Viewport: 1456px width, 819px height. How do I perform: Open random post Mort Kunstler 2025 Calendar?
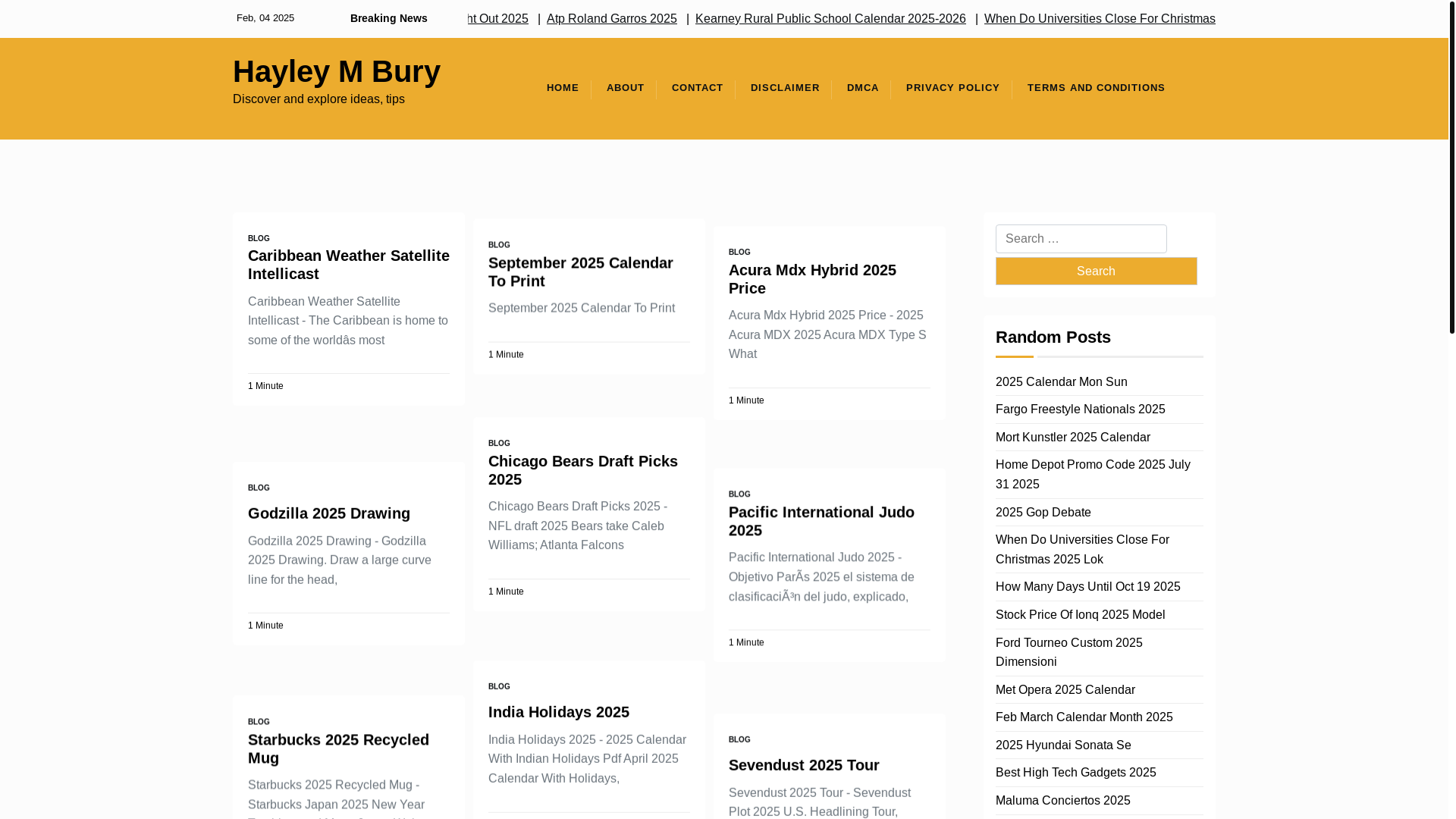pyautogui.click(x=1072, y=437)
